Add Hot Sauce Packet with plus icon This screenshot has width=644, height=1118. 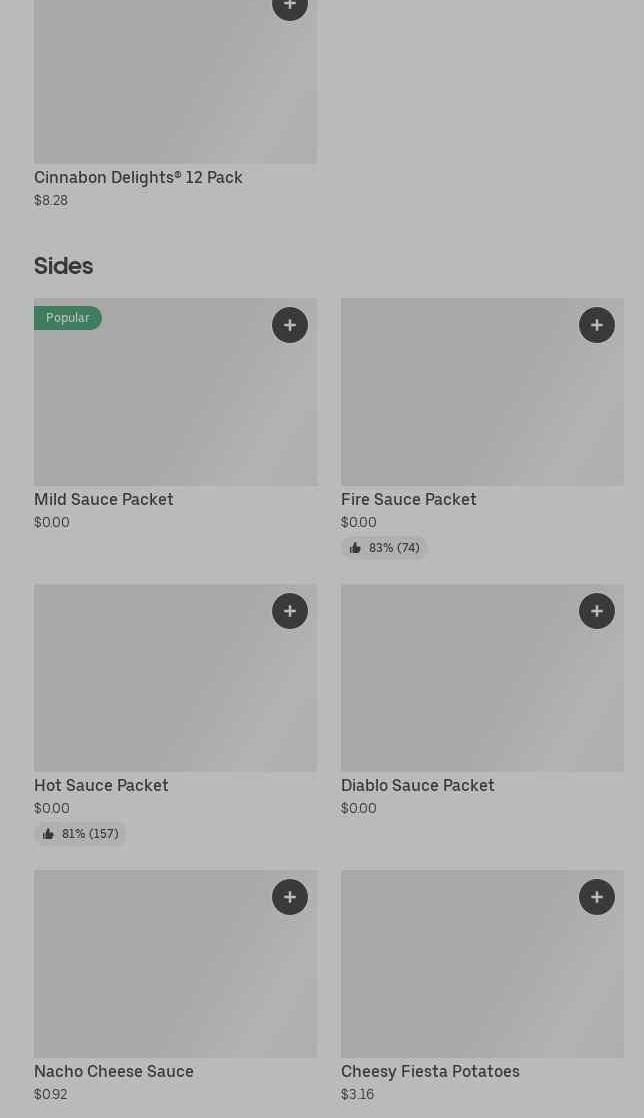tap(290, 611)
